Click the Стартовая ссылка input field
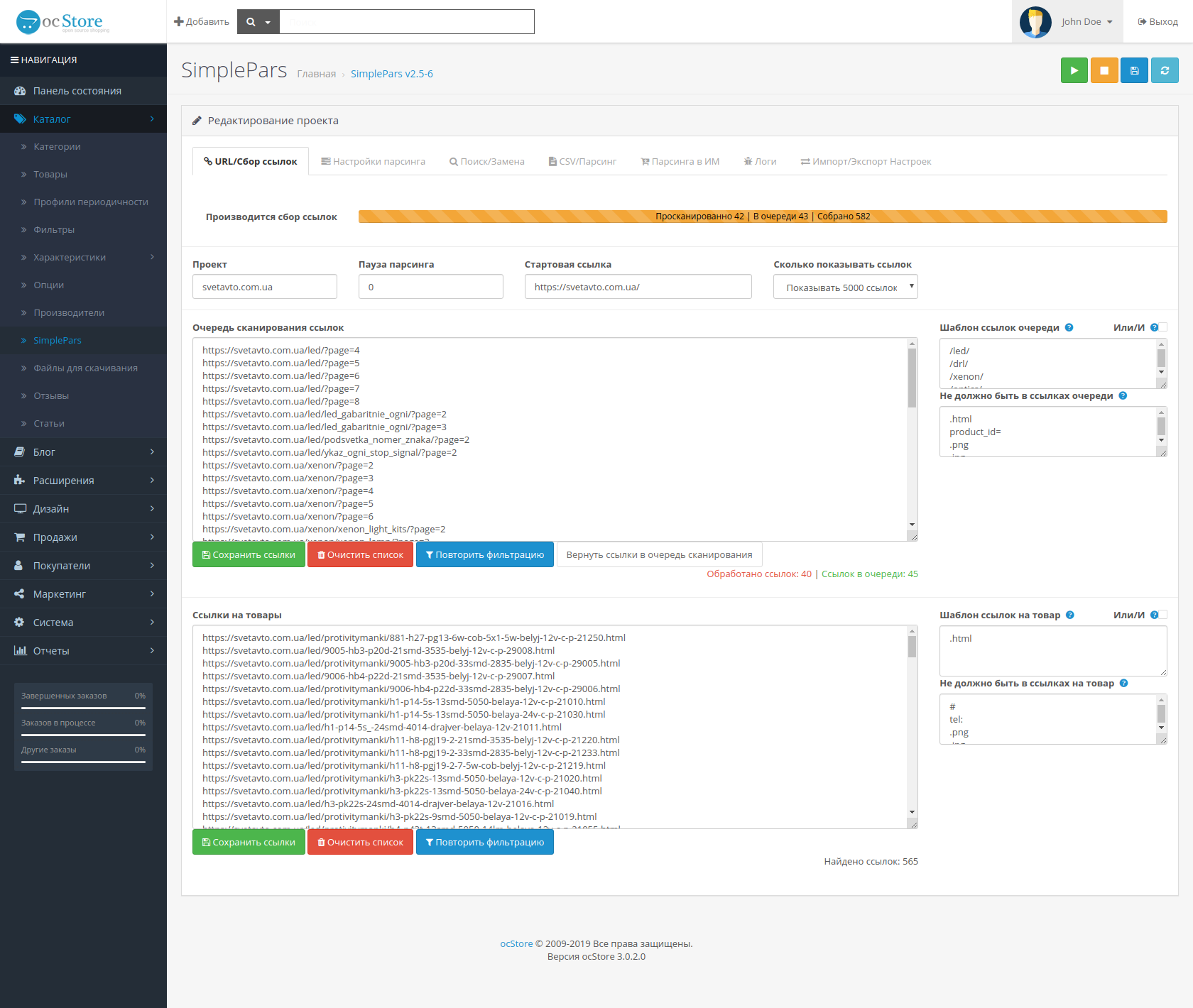Image resolution: width=1193 pixels, height=1008 pixels. [x=638, y=287]
